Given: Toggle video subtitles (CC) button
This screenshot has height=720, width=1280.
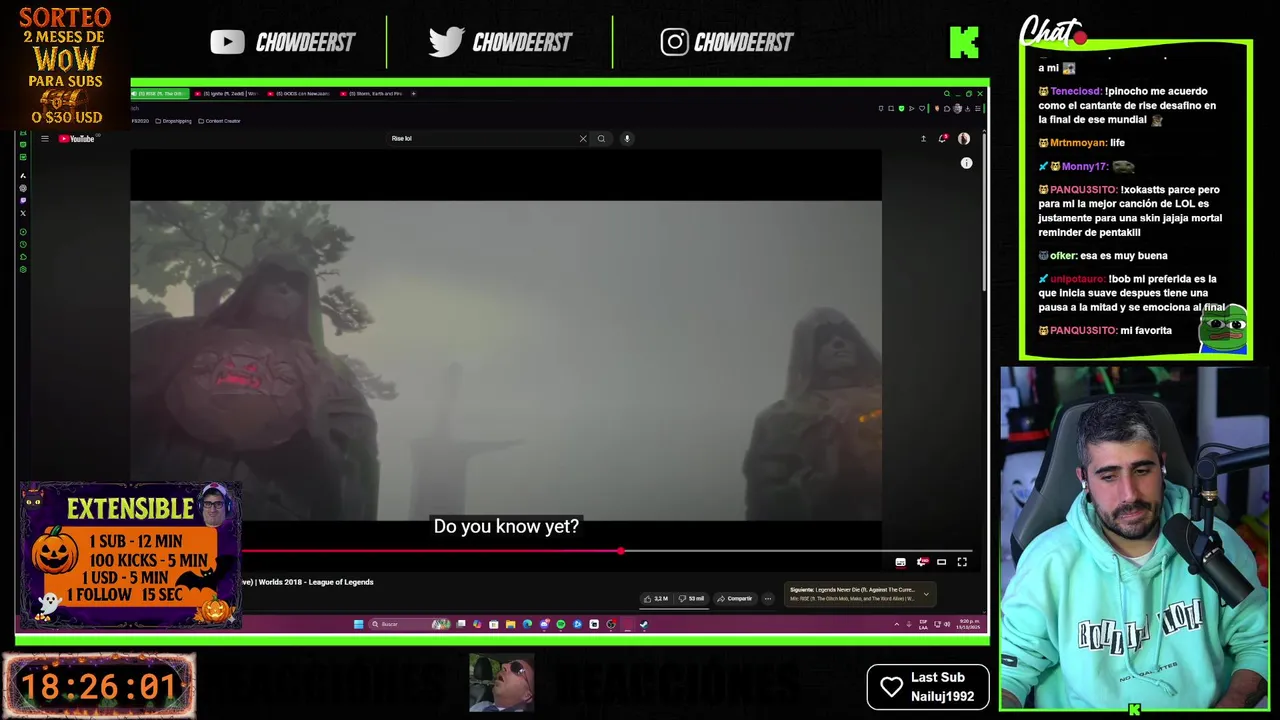Looking at the screenshot, I should [900, 562].
